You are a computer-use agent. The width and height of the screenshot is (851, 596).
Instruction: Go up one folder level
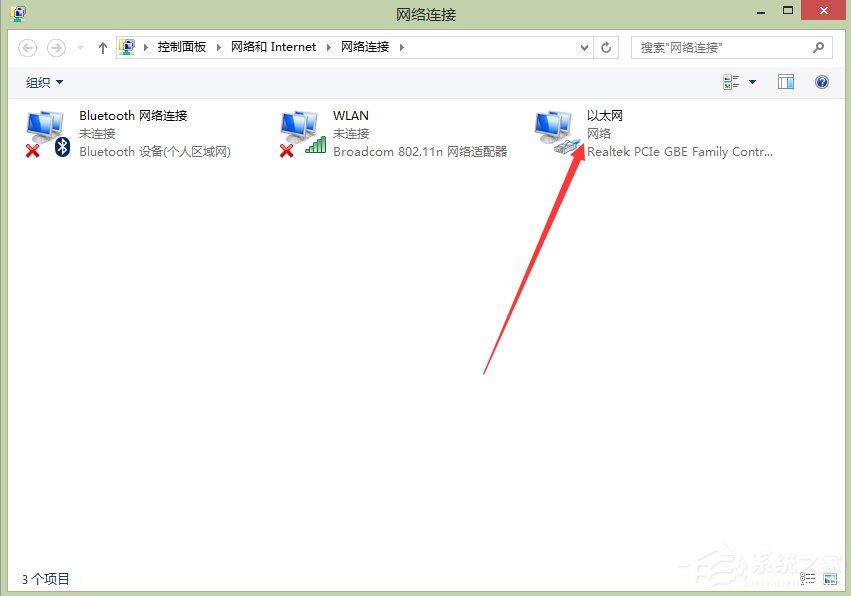coord(103,48)
